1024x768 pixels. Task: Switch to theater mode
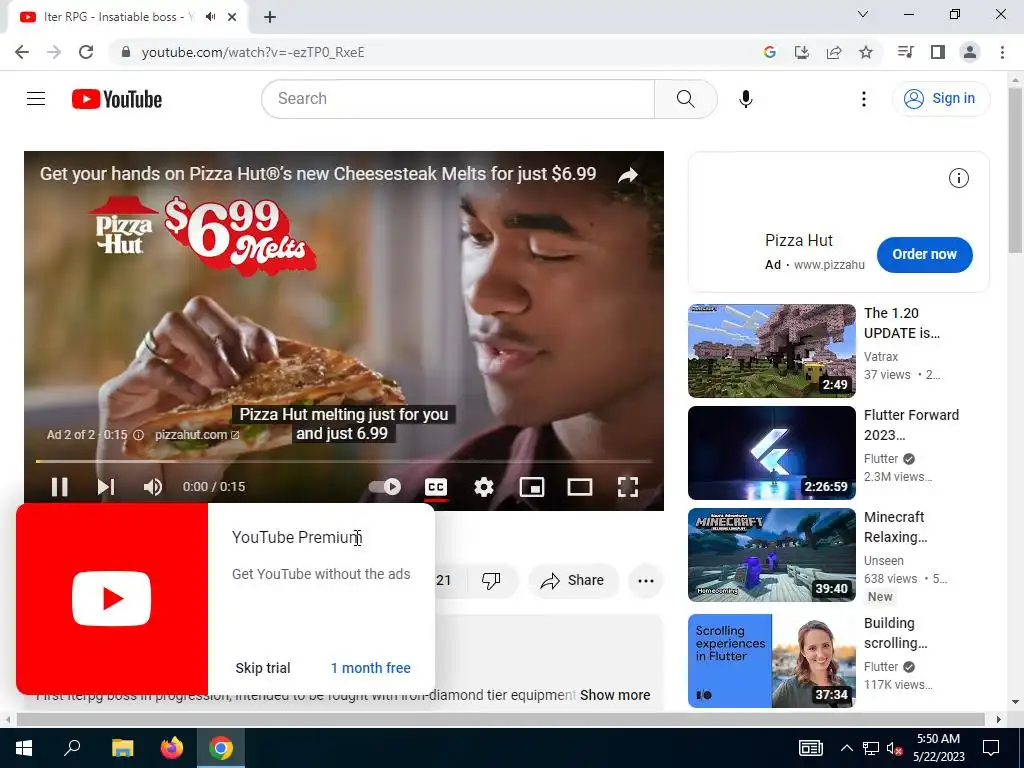tap(580, 487)
